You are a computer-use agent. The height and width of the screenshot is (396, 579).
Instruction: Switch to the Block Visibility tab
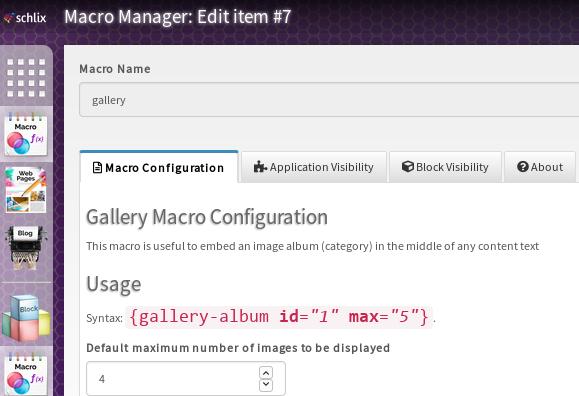(x=445, y=167)
